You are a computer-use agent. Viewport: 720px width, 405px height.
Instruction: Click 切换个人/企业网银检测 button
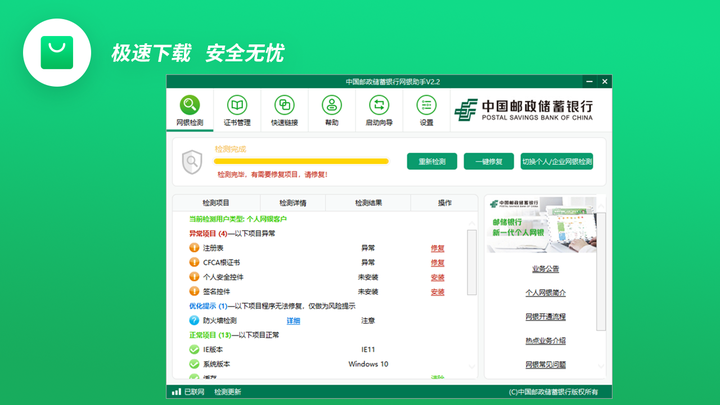557,161
